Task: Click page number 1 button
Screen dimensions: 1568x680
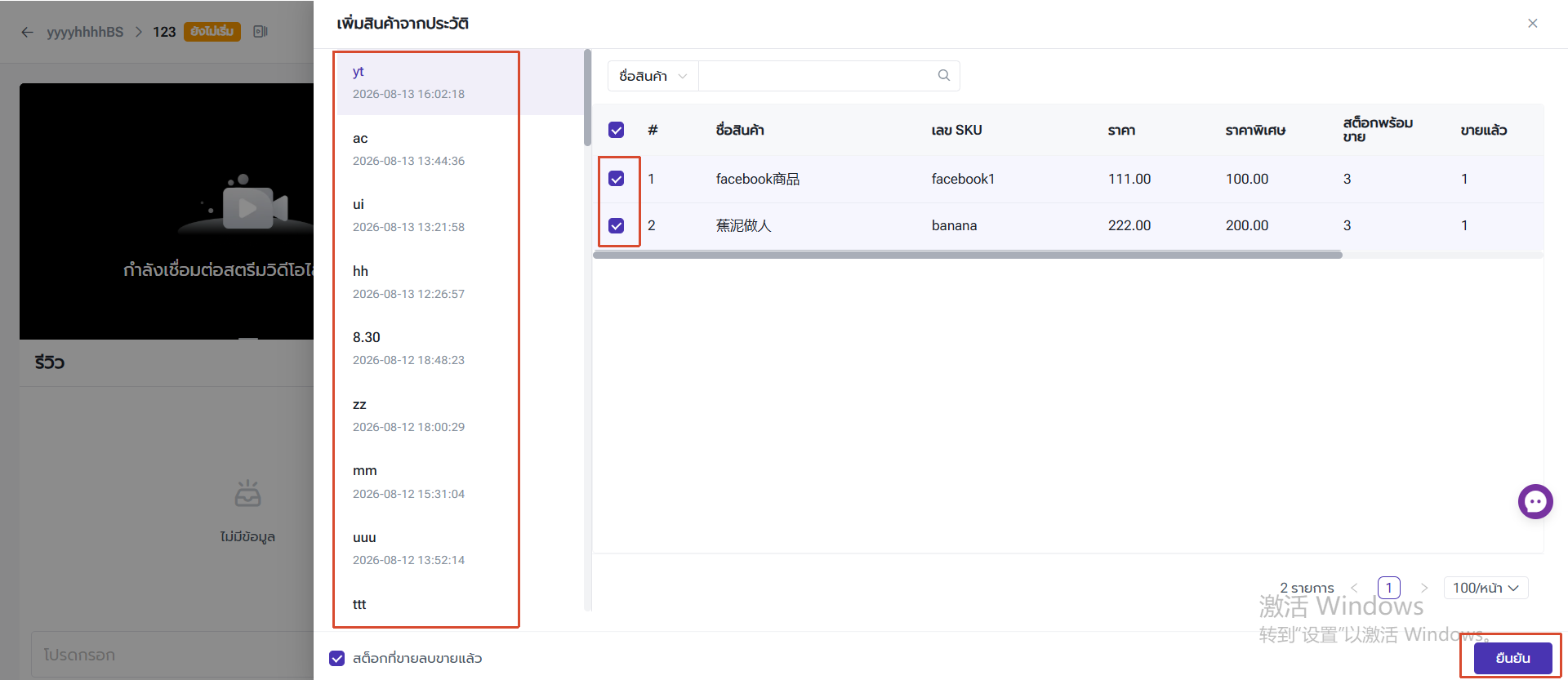Action: (1388, 588)
